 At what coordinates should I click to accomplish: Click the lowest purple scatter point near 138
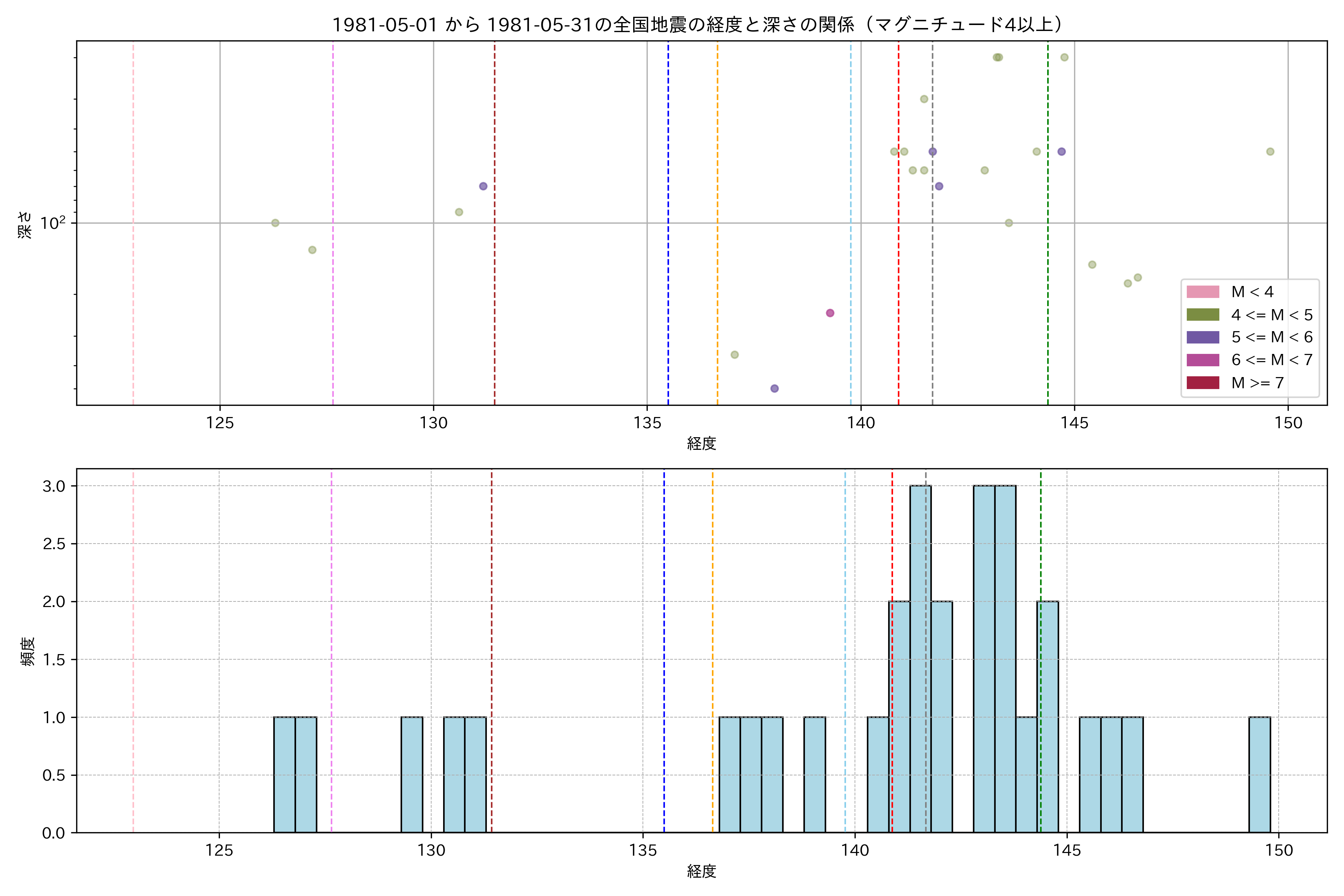click(x=774, y=389)
